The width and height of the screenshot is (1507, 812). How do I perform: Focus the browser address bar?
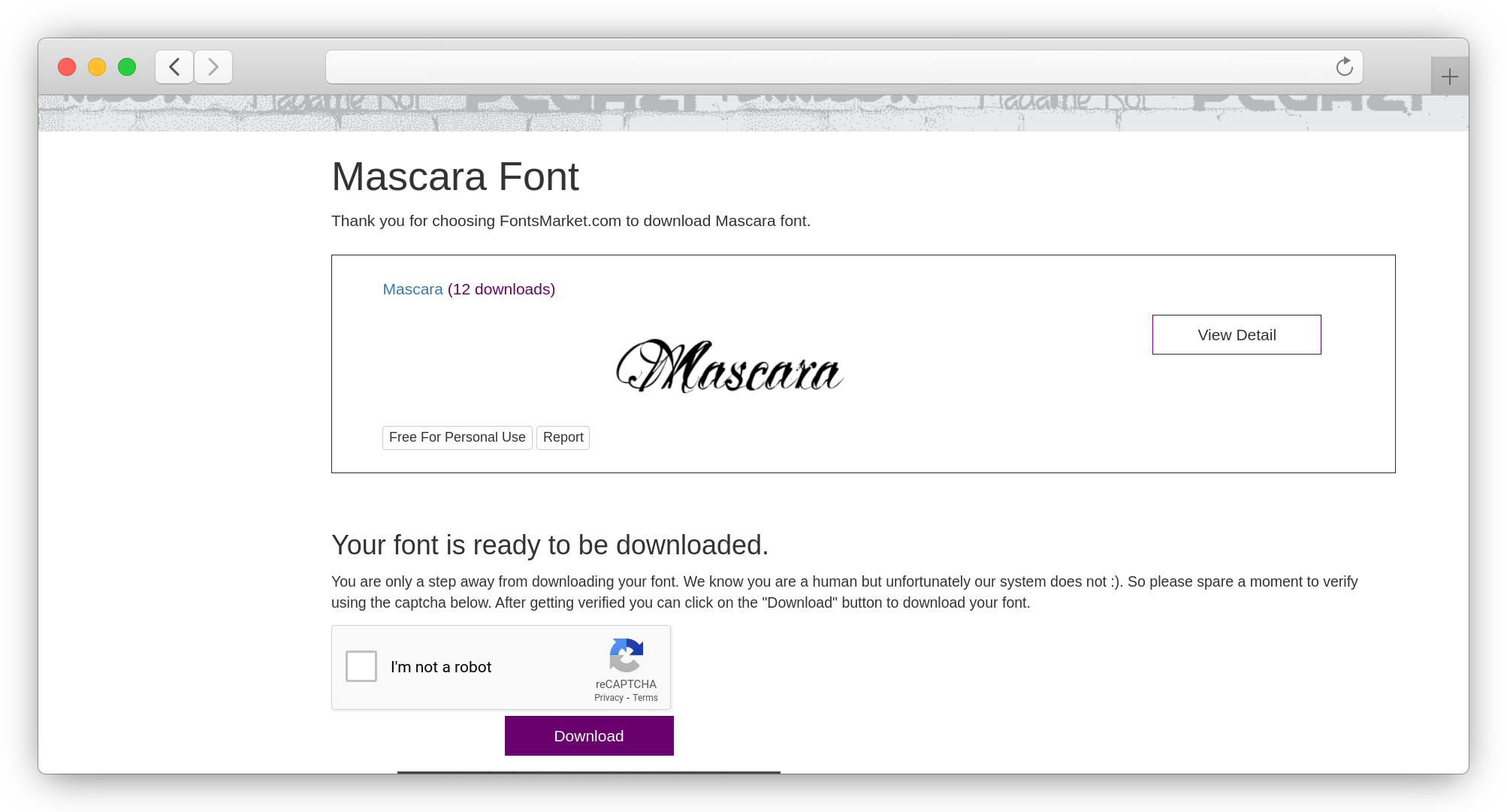(844, 67)
